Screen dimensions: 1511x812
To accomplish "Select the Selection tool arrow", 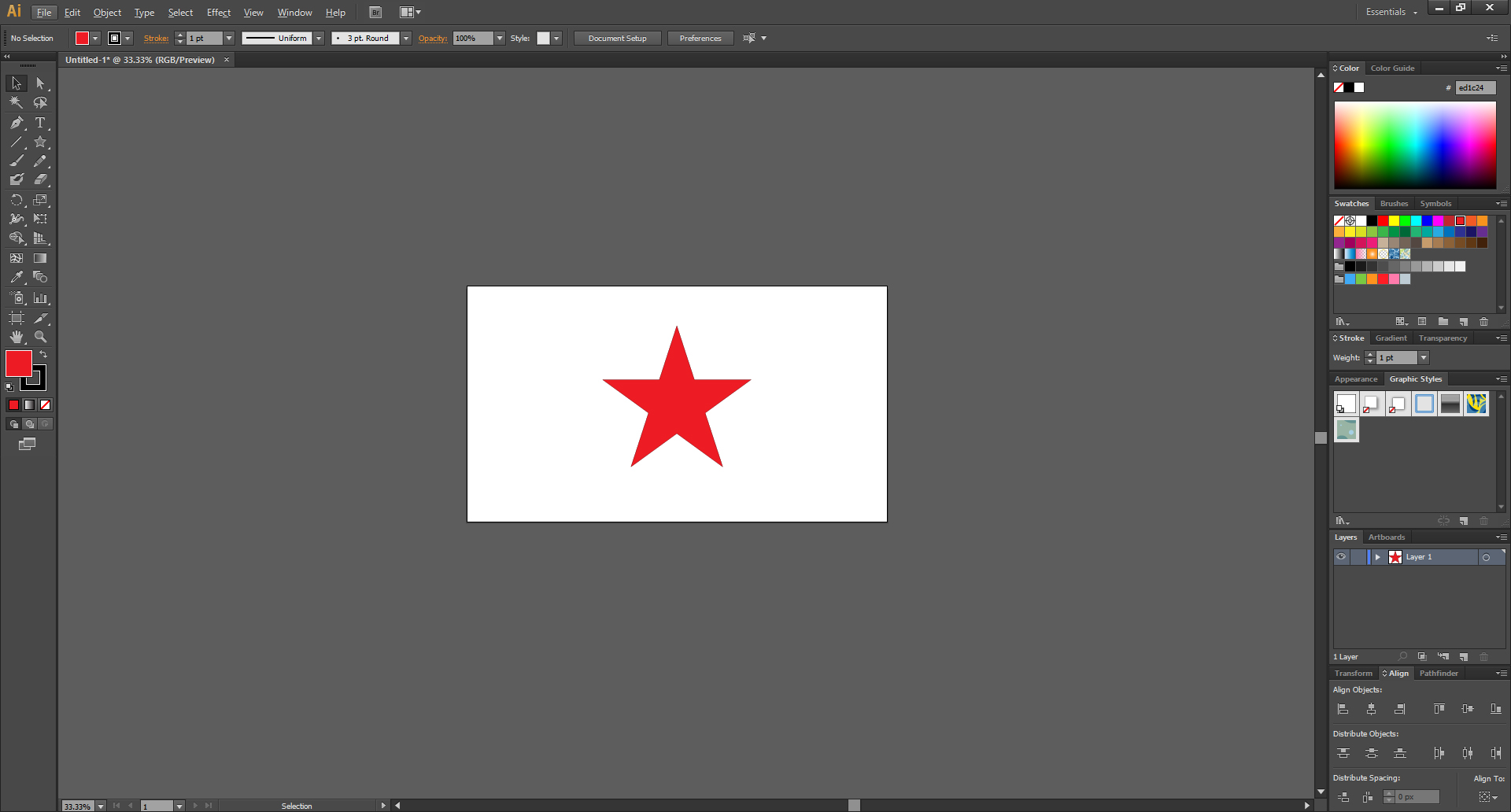I will click(17, 83).
